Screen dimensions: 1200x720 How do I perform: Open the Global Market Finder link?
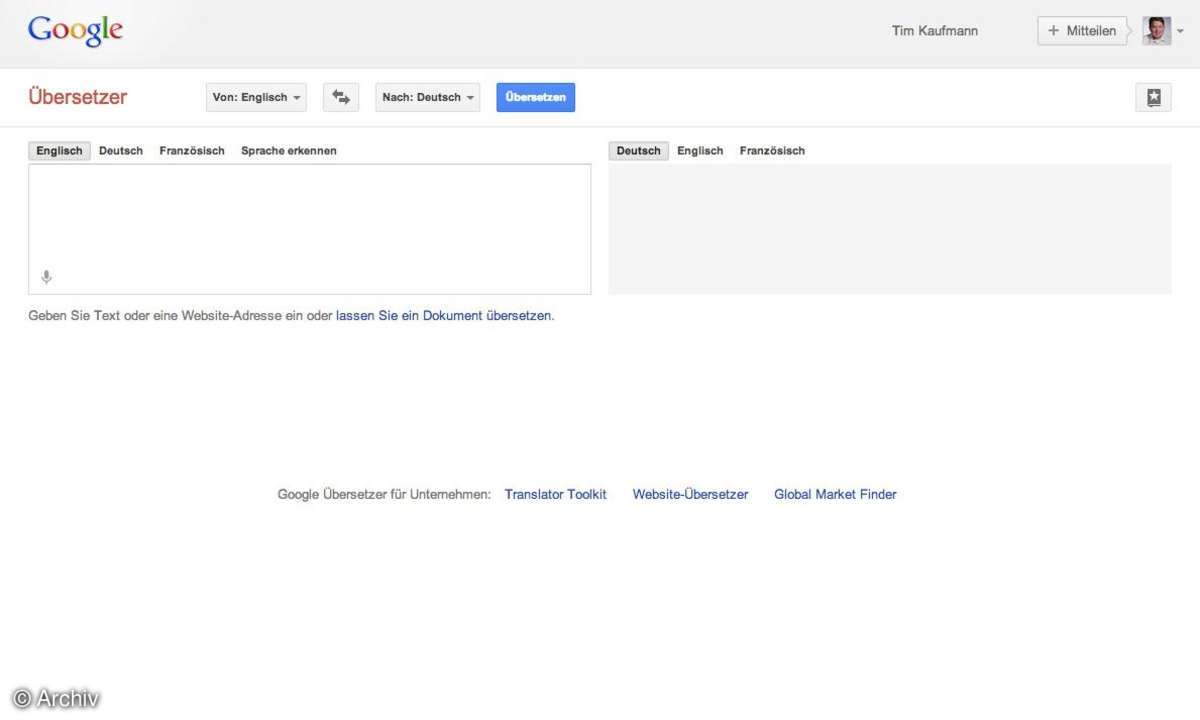(x=835, y=494)
